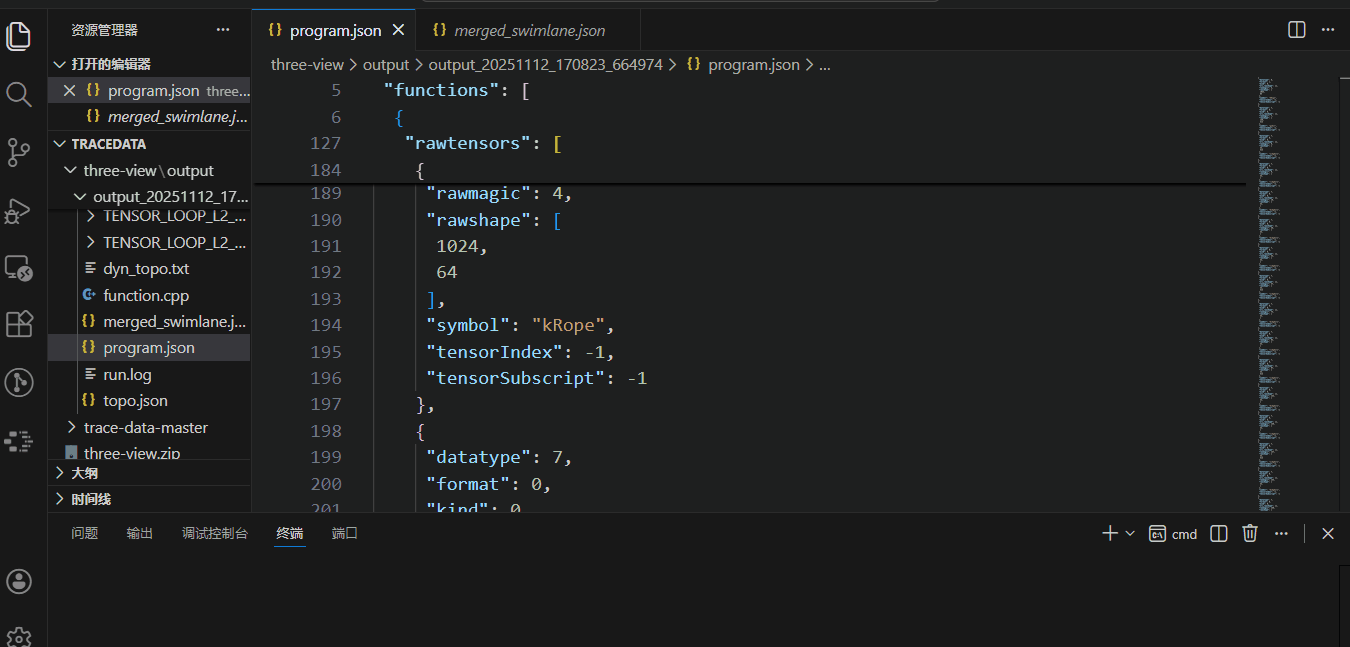The image size is (1350, 647).
Task: Open the Remote Explorer icon
Action: pyautogui.click(x=19, y=268)
